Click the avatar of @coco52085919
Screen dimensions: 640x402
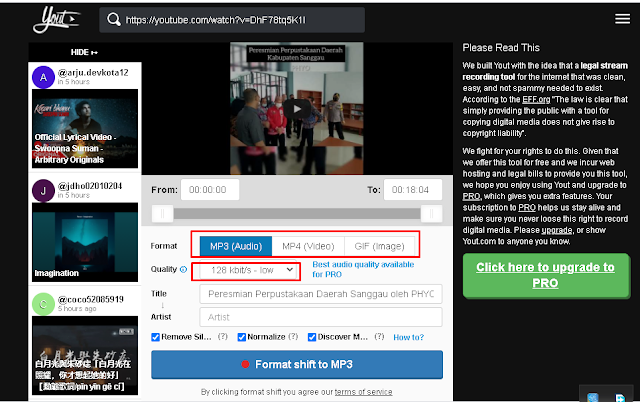tap(43, 304)
